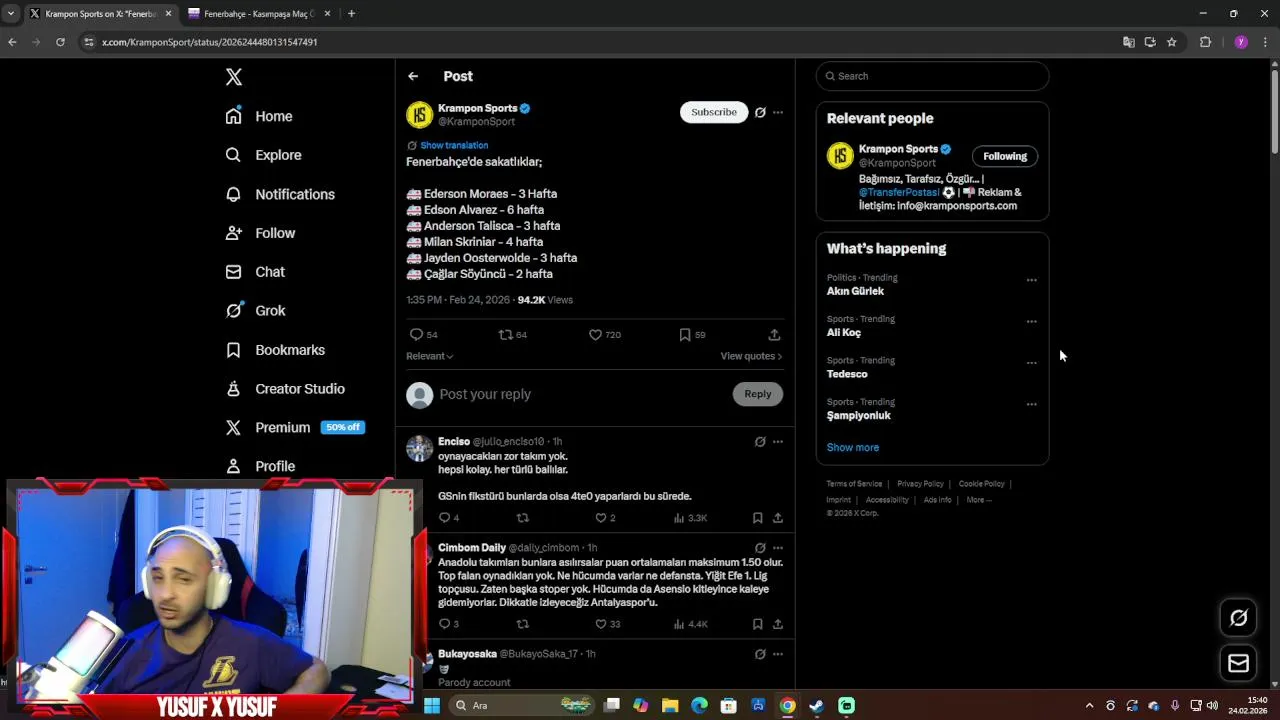Click Show more under What's happening
Viewport: 1280px width, 720px height.
point(853,447)
